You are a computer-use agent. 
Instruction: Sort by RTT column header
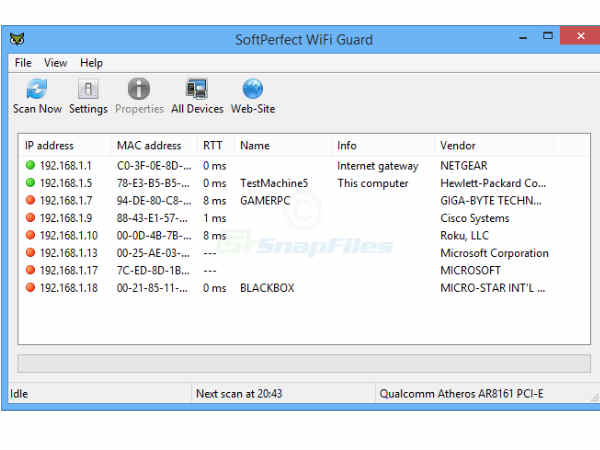pyautogui.click(x=212, y=145)
